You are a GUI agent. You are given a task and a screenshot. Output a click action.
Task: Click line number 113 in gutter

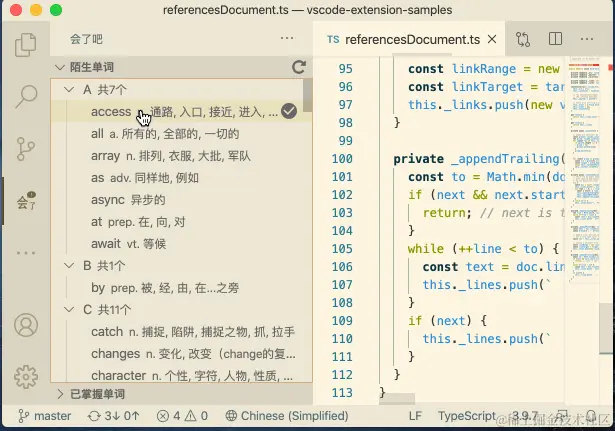(342, 393)
